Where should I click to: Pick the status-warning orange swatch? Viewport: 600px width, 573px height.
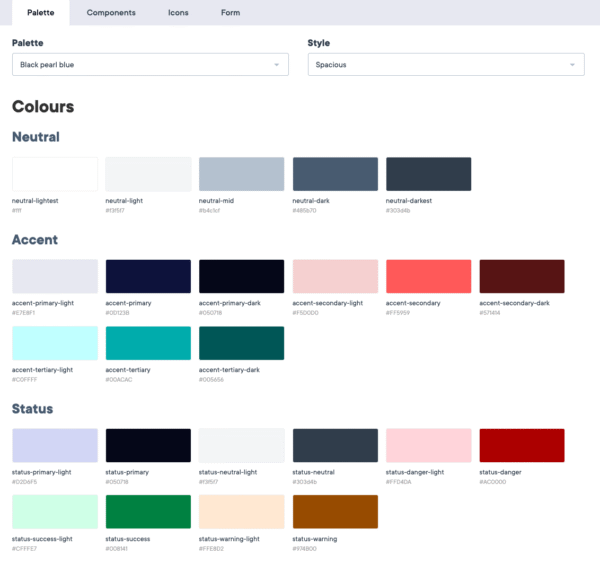coord(335,512)
